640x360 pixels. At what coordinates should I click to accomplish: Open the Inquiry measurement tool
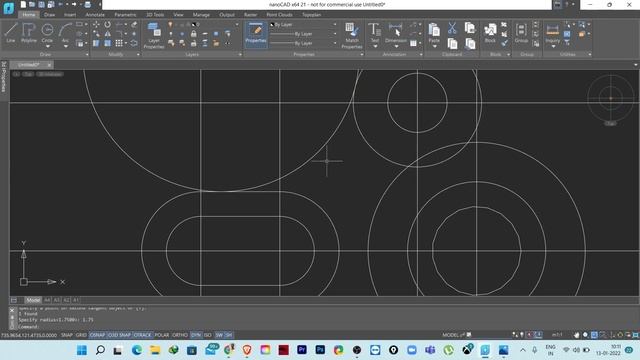coord(552,33)
